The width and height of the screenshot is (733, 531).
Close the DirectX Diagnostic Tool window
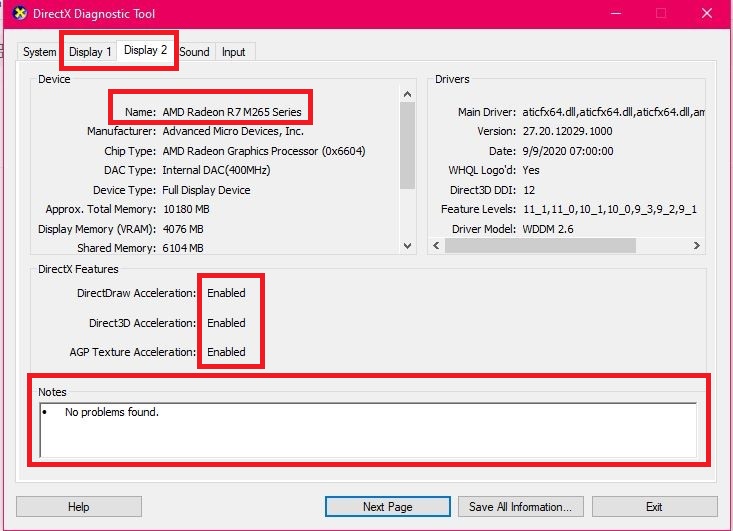coord(707,13)
